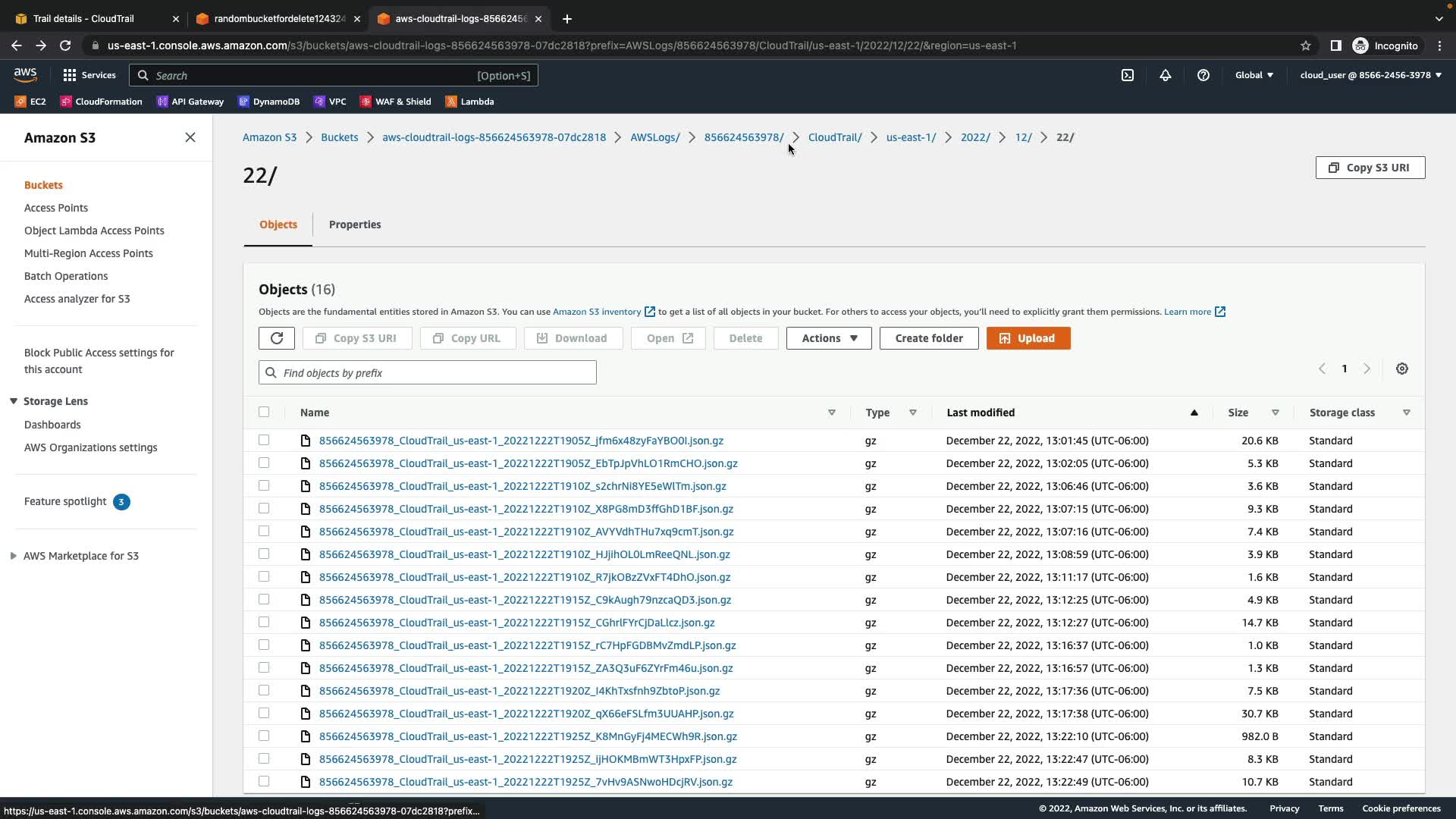Open the notifications bell icon
This screenshot has width=1456, height=819.
pos(1166,75)
